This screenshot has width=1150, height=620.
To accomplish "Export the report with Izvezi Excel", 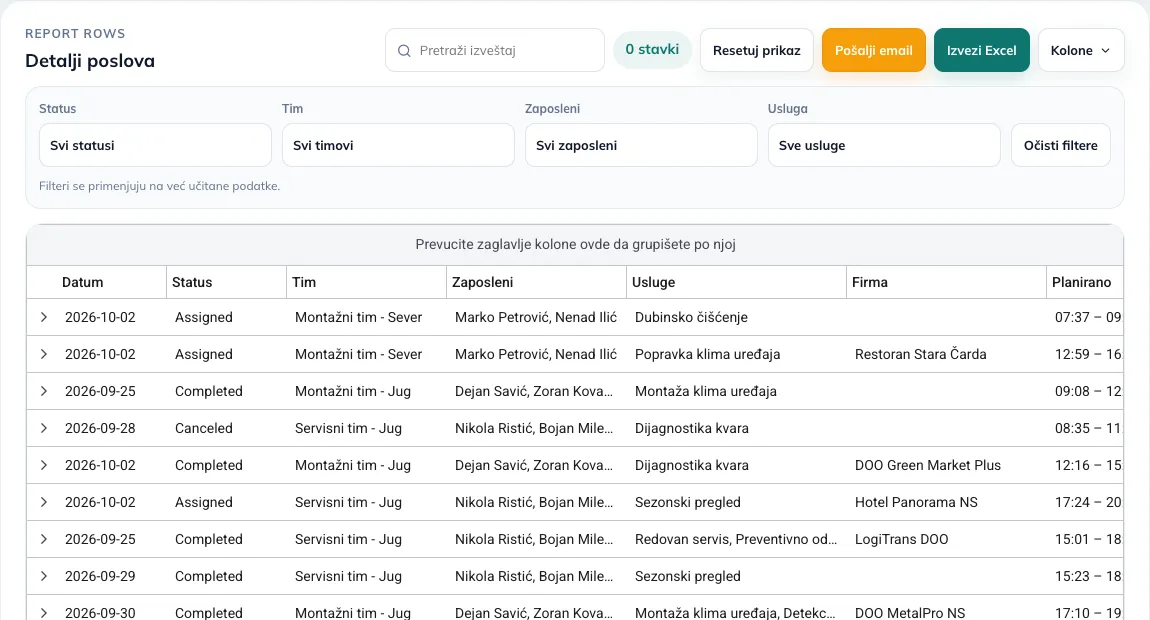I will tap(981, 51).
